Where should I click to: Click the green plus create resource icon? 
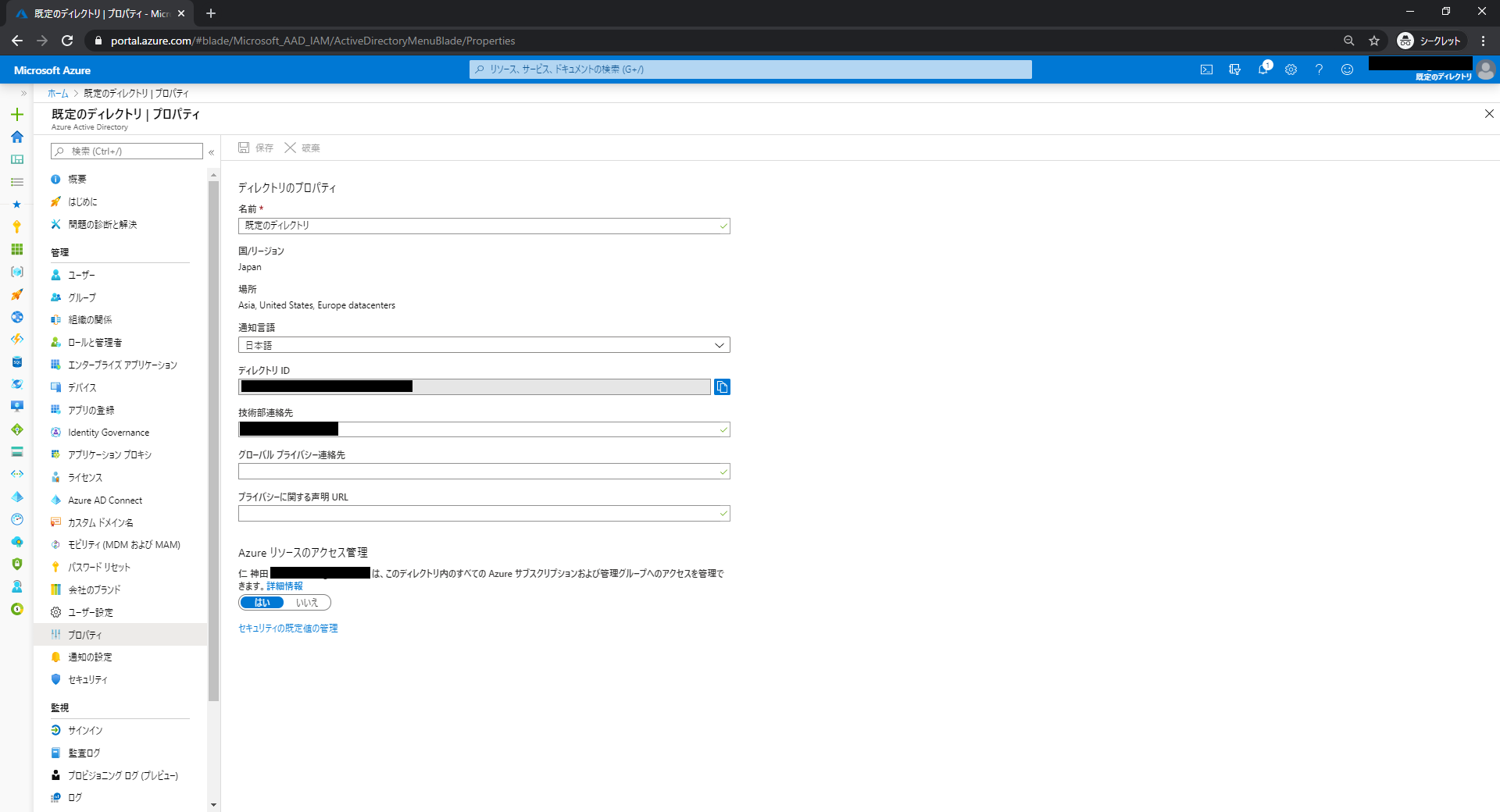16,115
